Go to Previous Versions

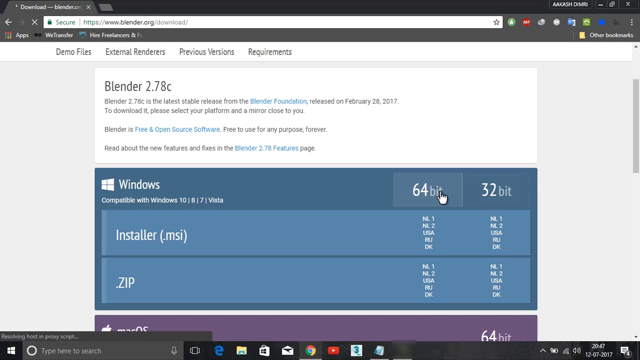pos(207,52)
